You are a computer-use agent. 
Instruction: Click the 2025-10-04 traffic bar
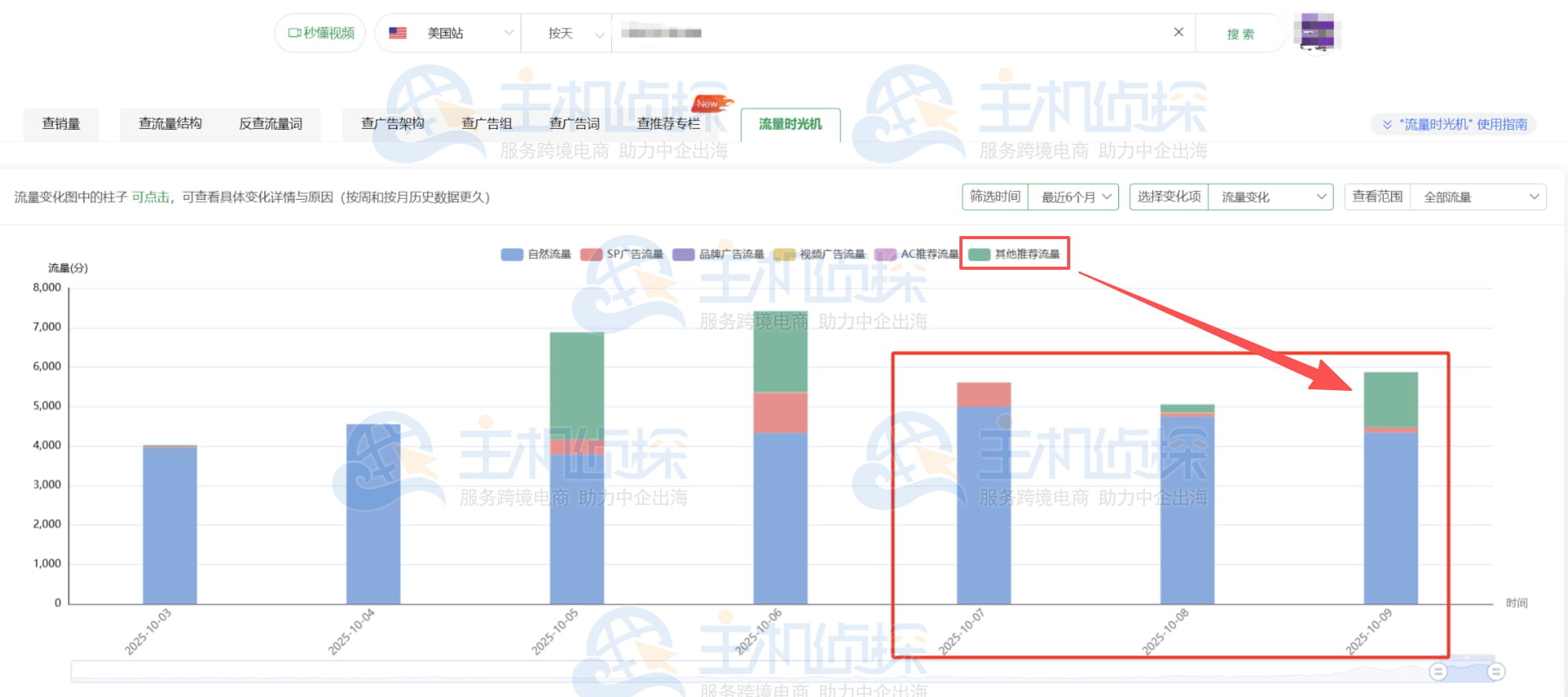pyautogui.click(x=374, y=514)
